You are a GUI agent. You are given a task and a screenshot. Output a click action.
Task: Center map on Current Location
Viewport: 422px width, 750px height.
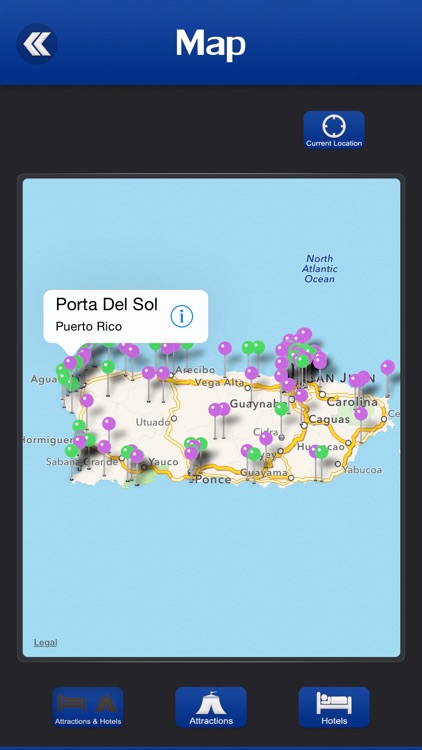click(x=334, y=130)
